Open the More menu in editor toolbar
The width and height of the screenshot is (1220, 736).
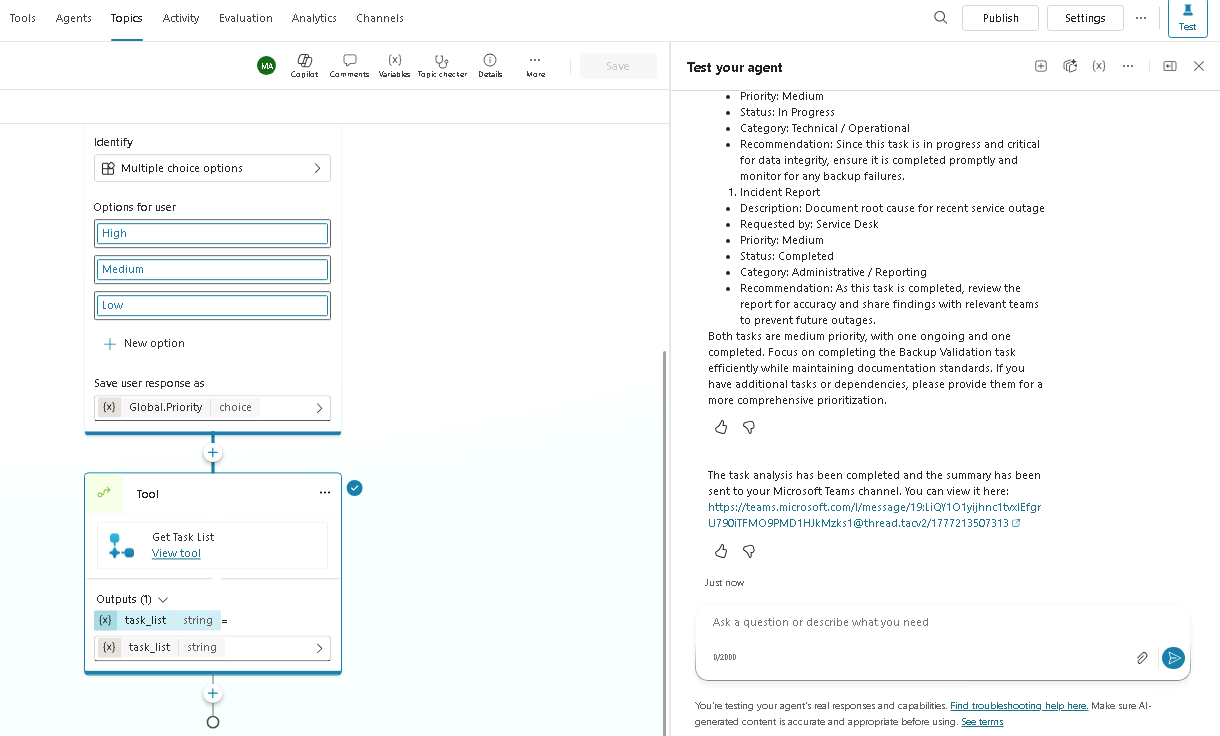[x=535, y=66]
